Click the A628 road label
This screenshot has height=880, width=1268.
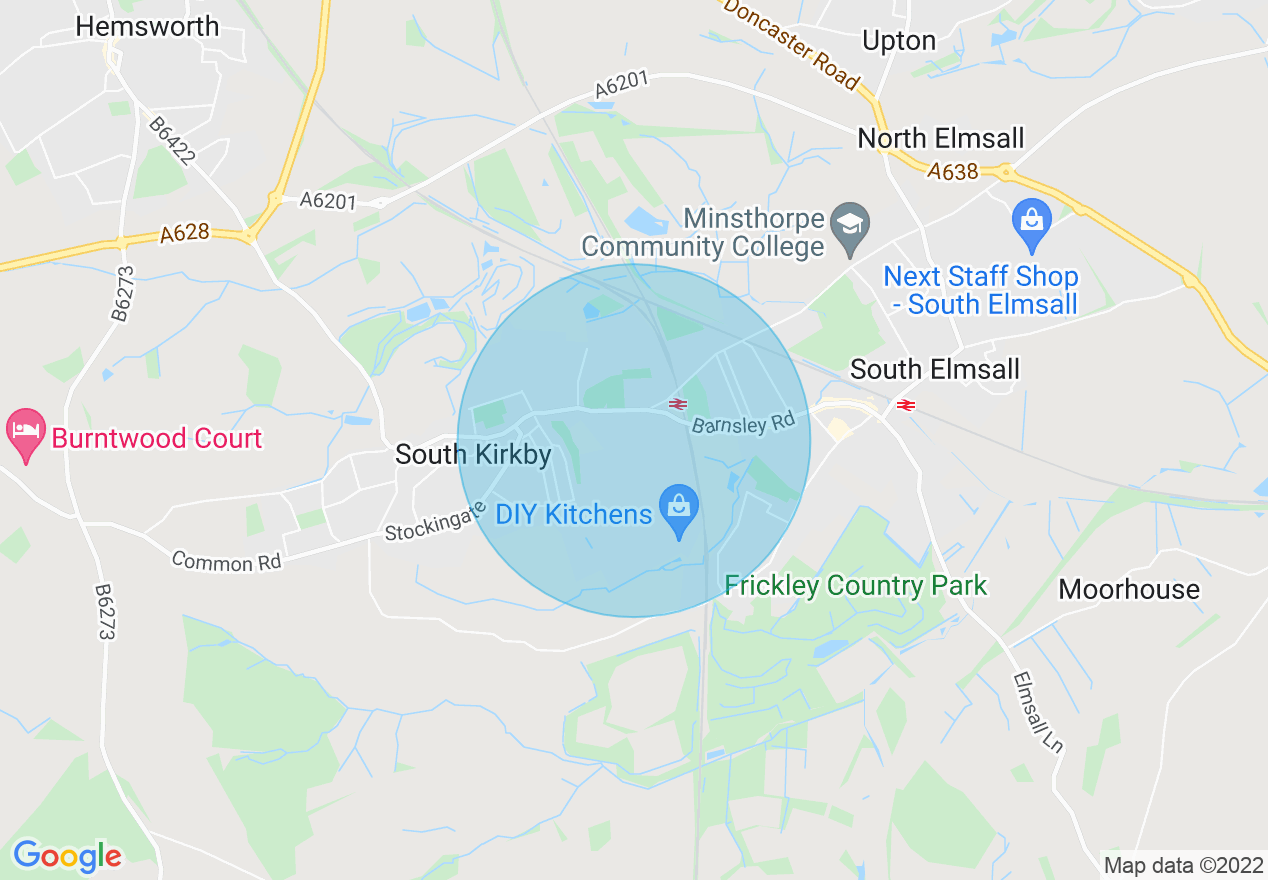(x=185, y=234)
